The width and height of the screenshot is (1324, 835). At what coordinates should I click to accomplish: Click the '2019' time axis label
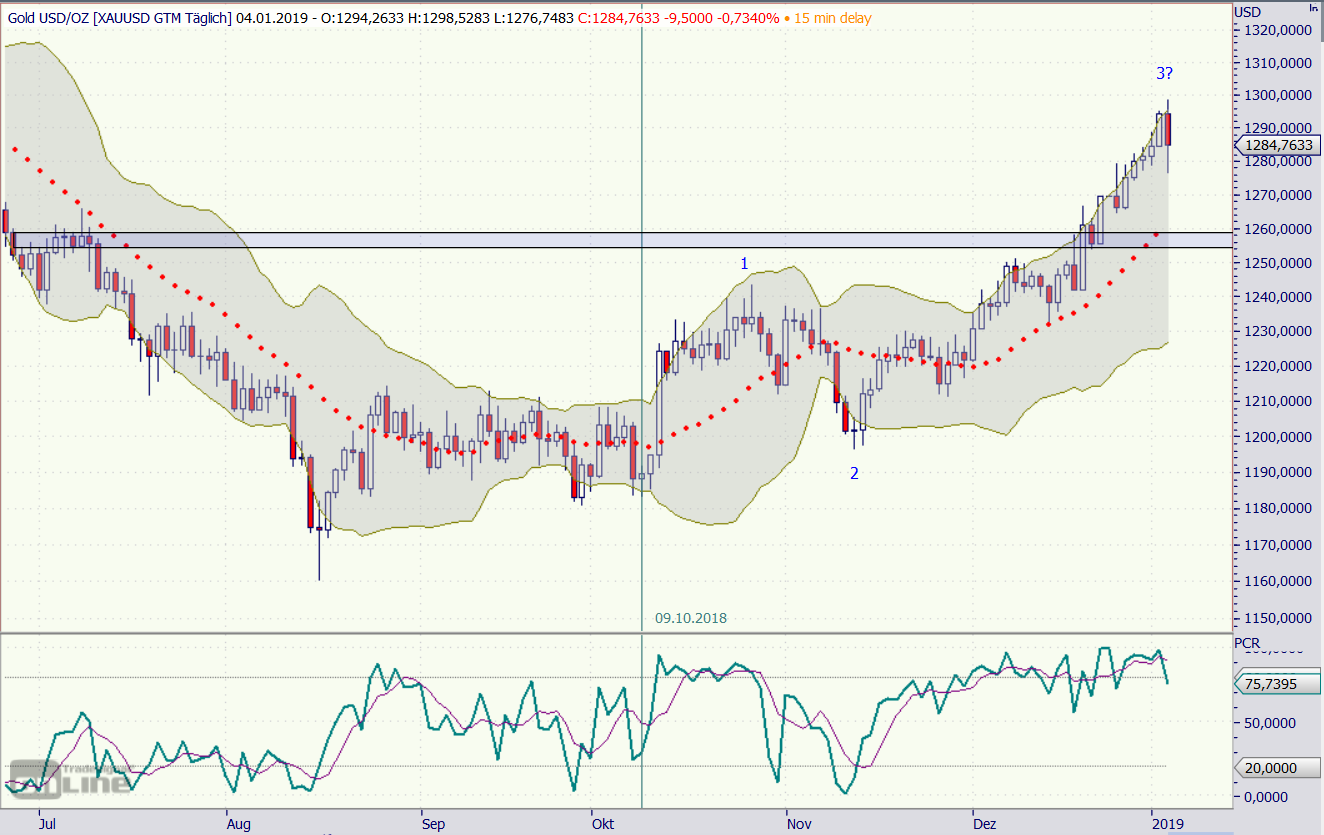(x=1167, y=824)
